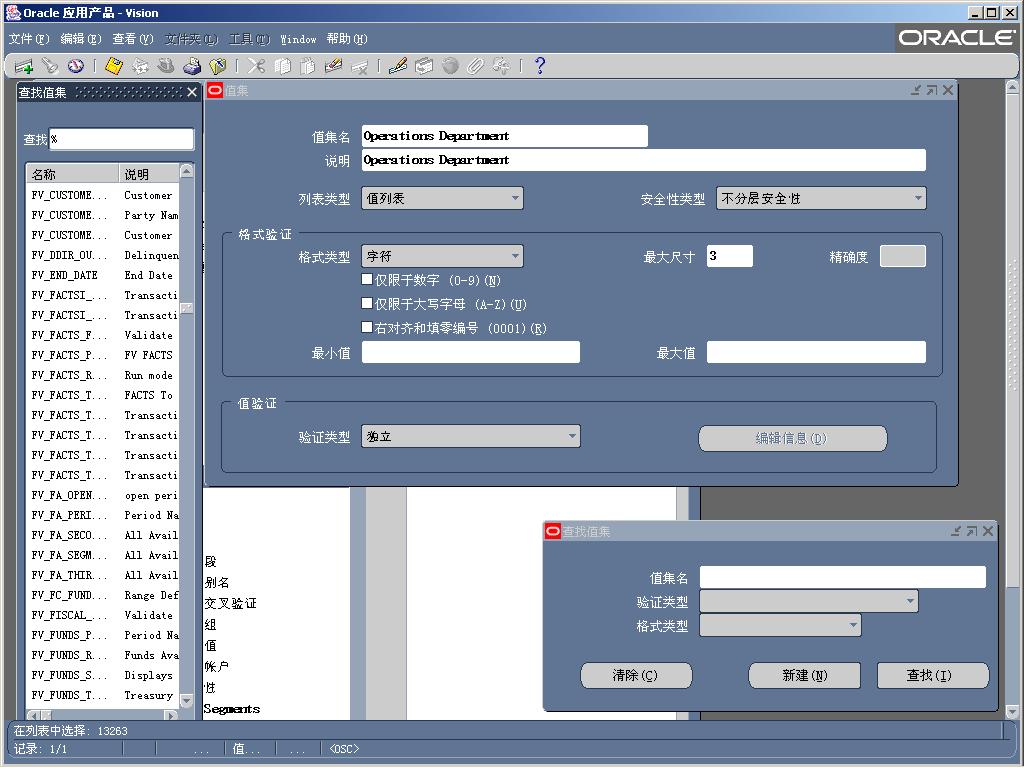Click the Close Form toolbar icon
The image size is (1024, 768).
[x=217, y=66]
